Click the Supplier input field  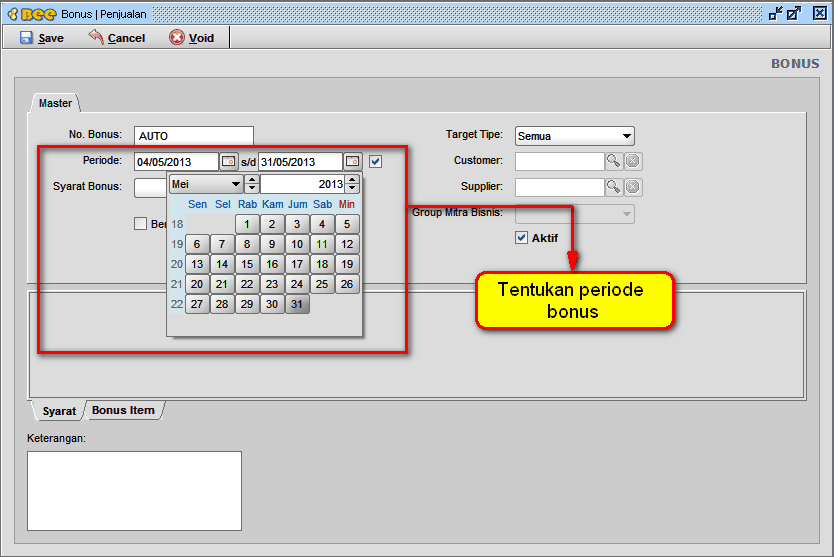560,187
